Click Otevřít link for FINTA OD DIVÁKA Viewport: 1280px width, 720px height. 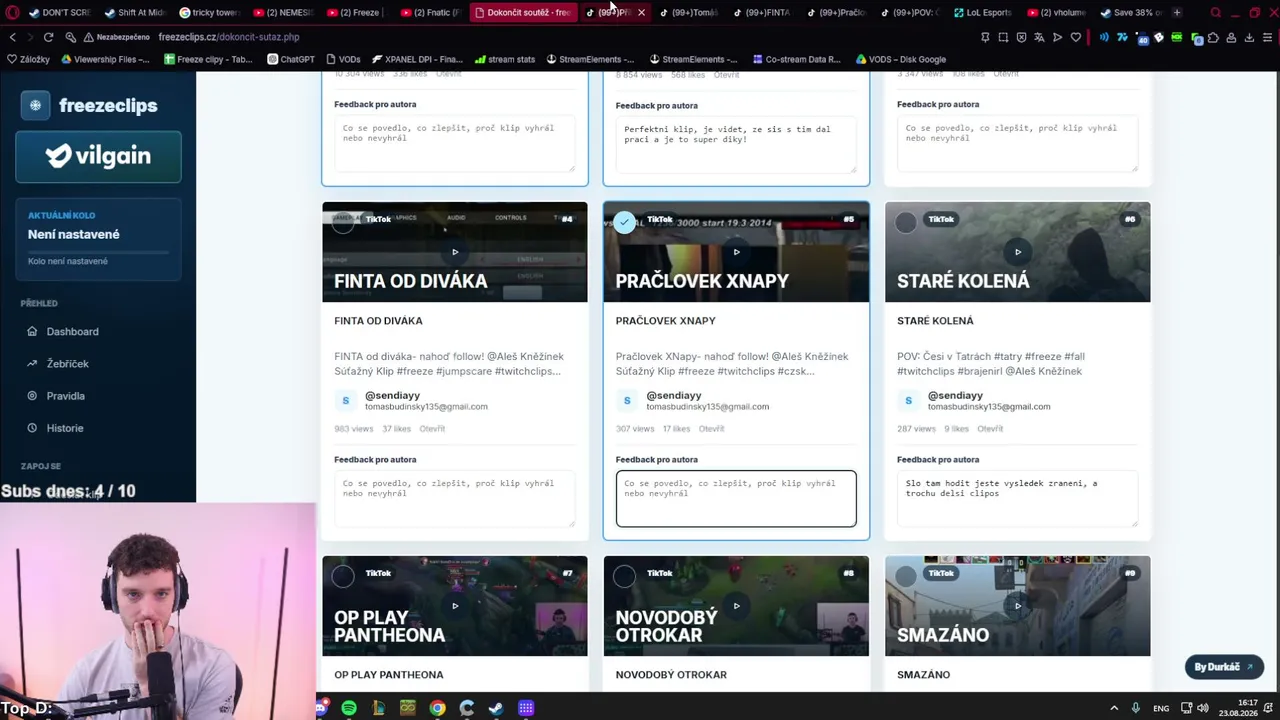click(432, 429)
